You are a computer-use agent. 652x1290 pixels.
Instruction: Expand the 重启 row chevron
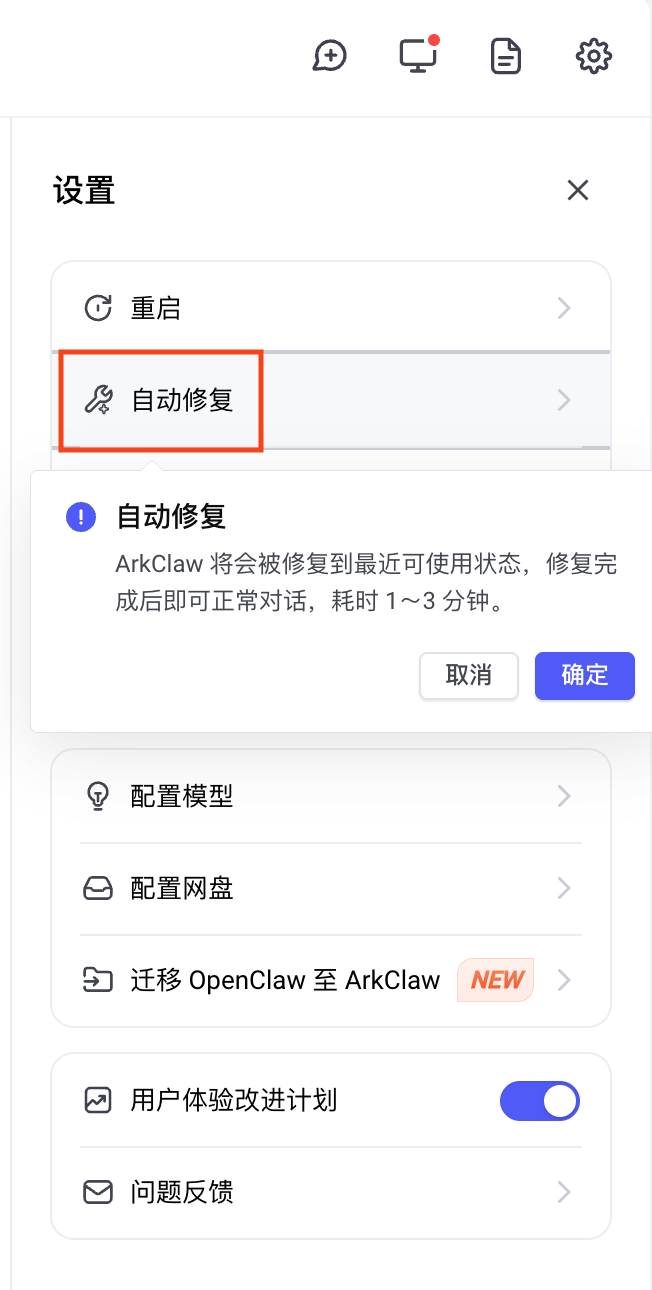tap(564, 308)
